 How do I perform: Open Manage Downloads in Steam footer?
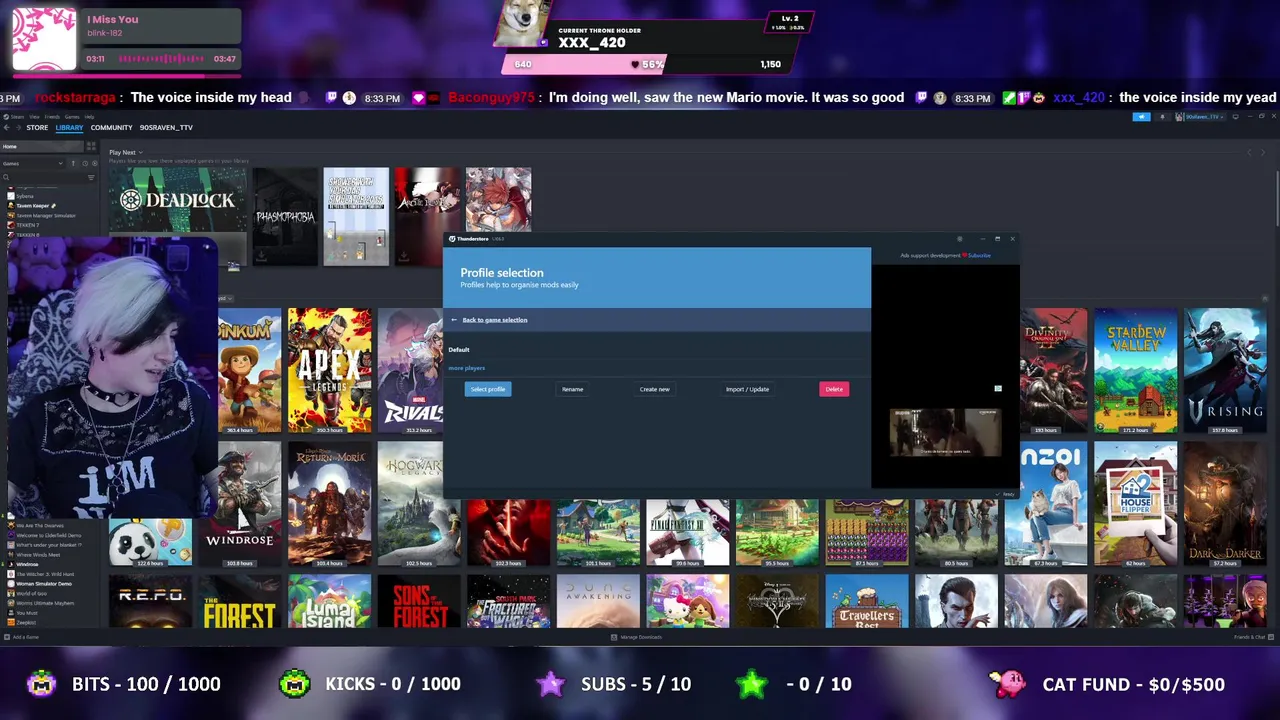click(637, 637)
